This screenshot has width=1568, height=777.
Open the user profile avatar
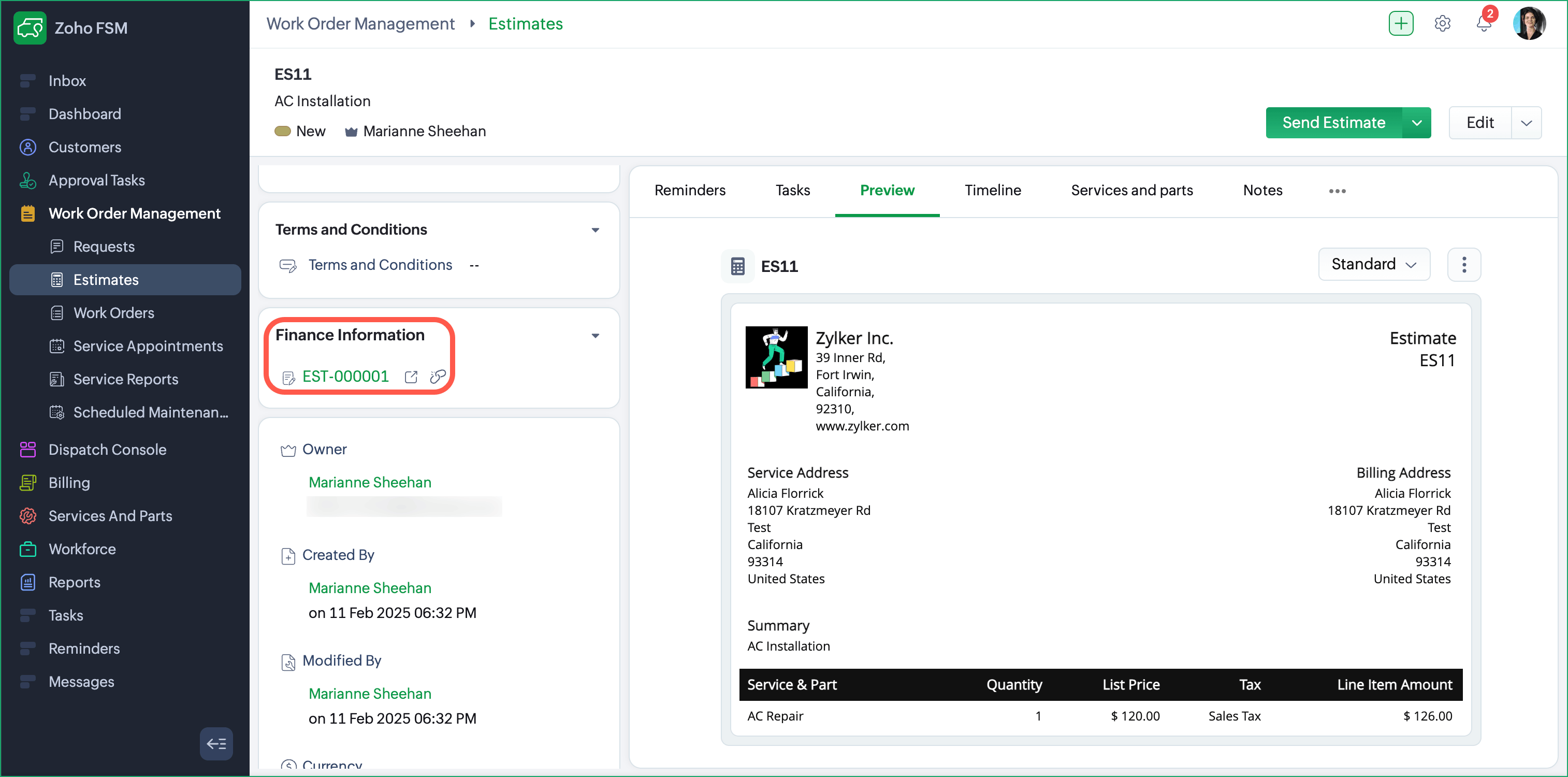tap(1529, 24)
